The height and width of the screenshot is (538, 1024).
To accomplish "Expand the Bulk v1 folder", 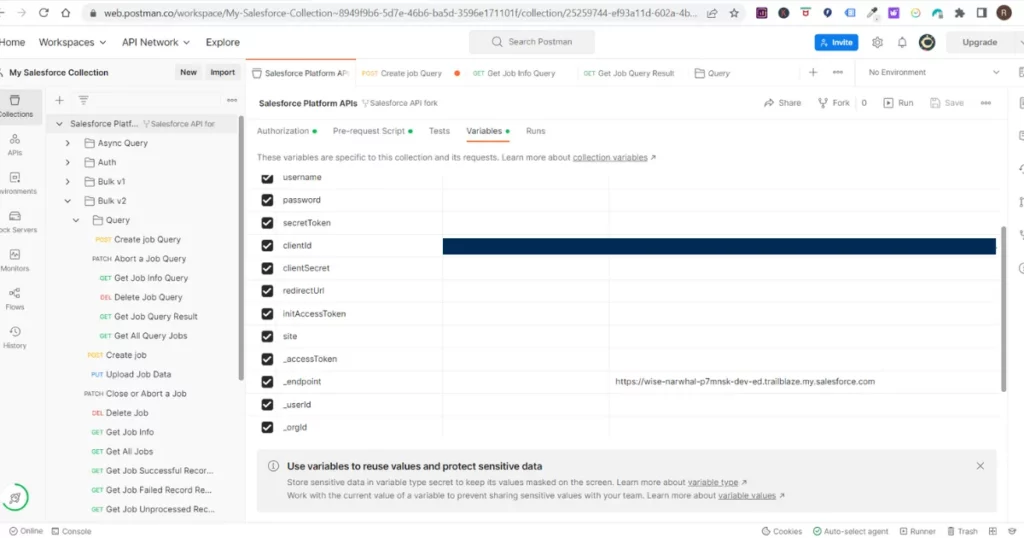I will (67, 182).
